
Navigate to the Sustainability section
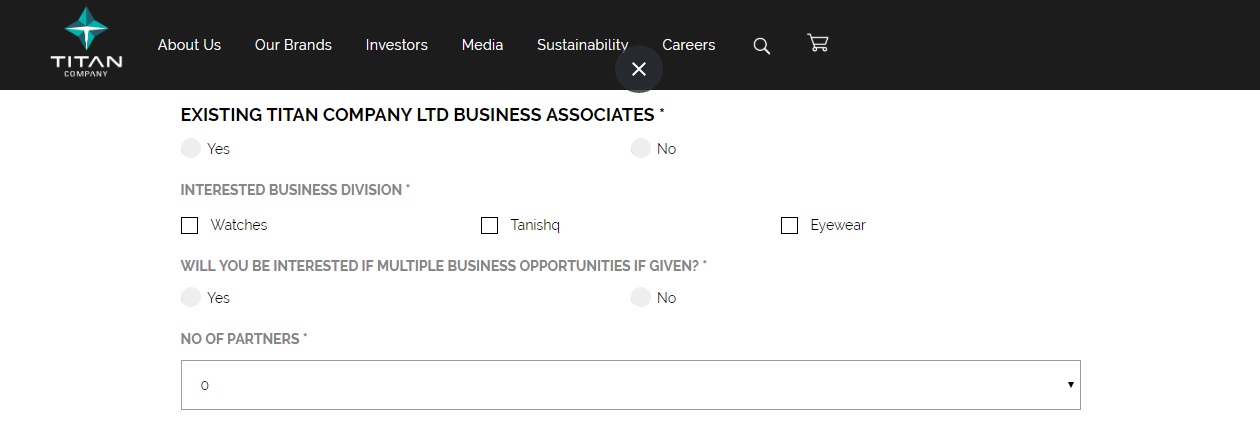click(582, 45)
